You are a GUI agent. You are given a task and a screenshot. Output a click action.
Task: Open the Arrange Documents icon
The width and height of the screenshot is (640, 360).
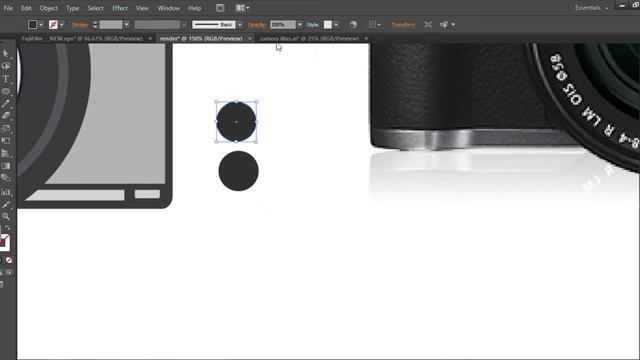pyautogui.click(x=242, y=8)
